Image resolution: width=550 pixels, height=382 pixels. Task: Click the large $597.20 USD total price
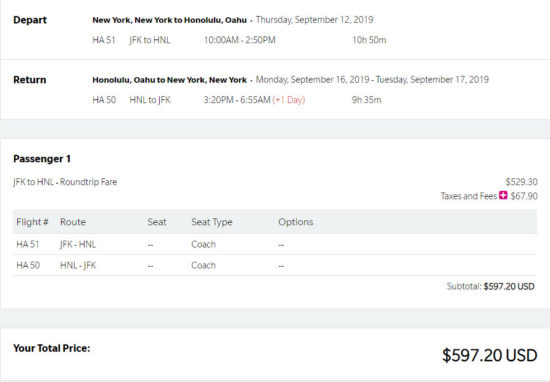(x=490, y=355)
